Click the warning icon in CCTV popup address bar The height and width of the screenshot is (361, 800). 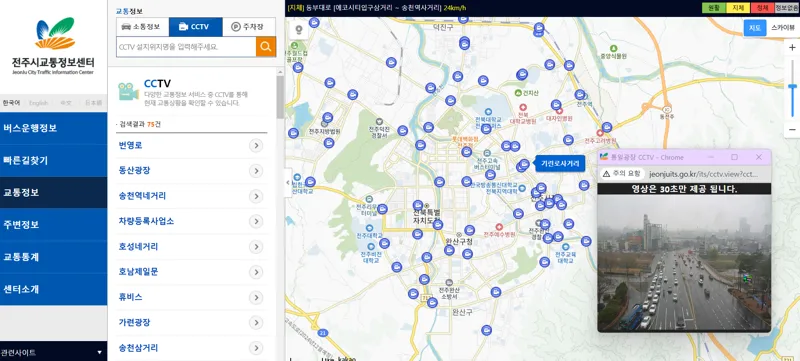point(606,174)
